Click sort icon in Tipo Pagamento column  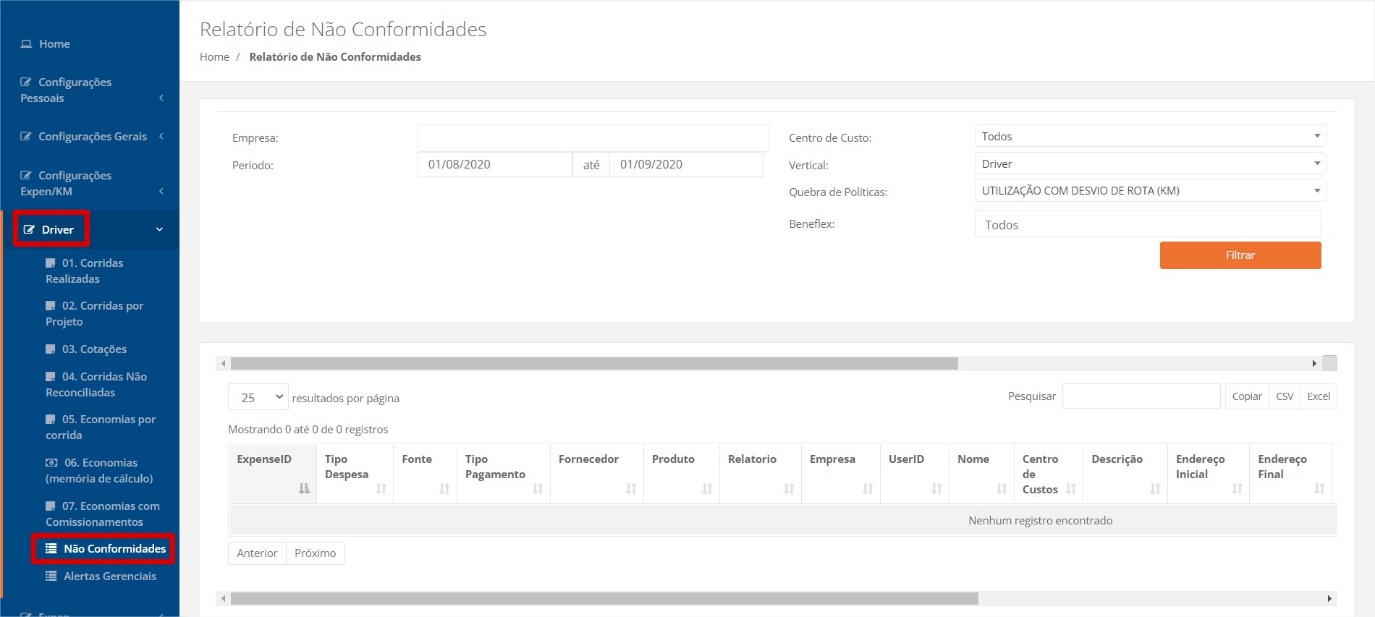point(538,489)
